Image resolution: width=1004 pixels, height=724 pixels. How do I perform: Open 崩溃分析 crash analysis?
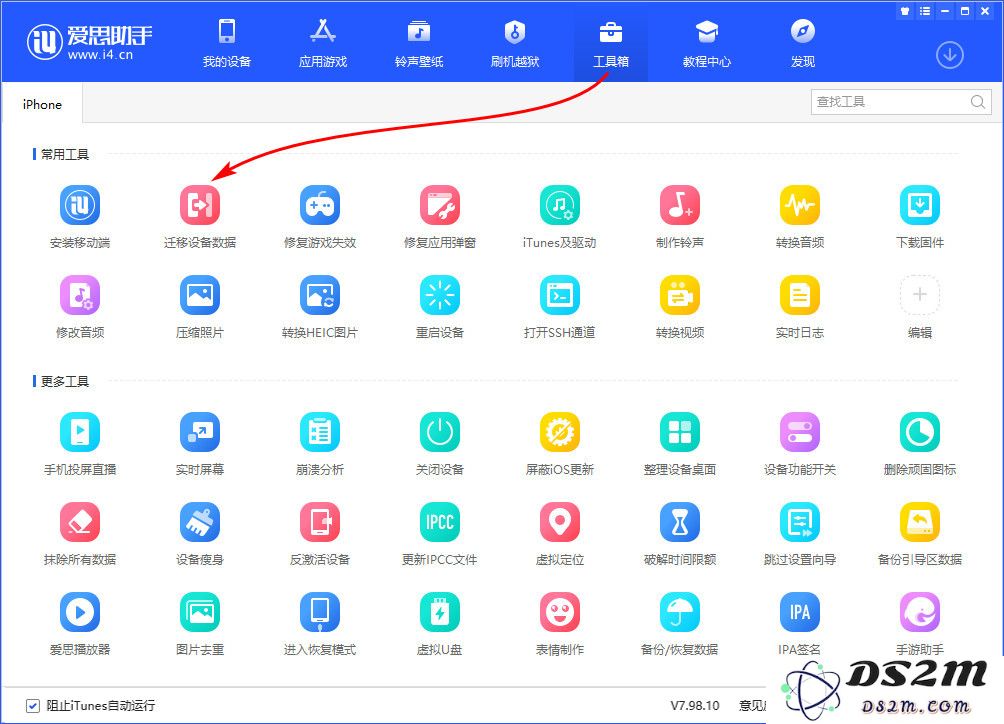(320, 432)
